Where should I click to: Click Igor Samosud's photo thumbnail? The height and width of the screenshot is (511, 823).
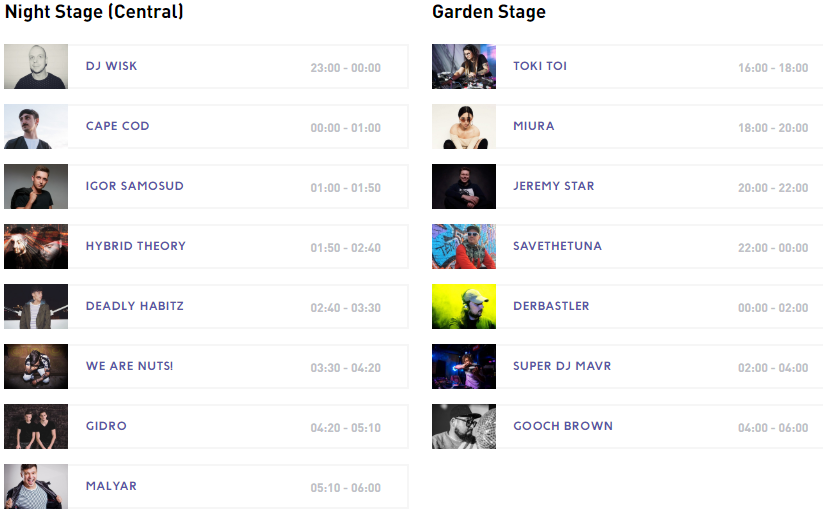(x=36, y=187)
